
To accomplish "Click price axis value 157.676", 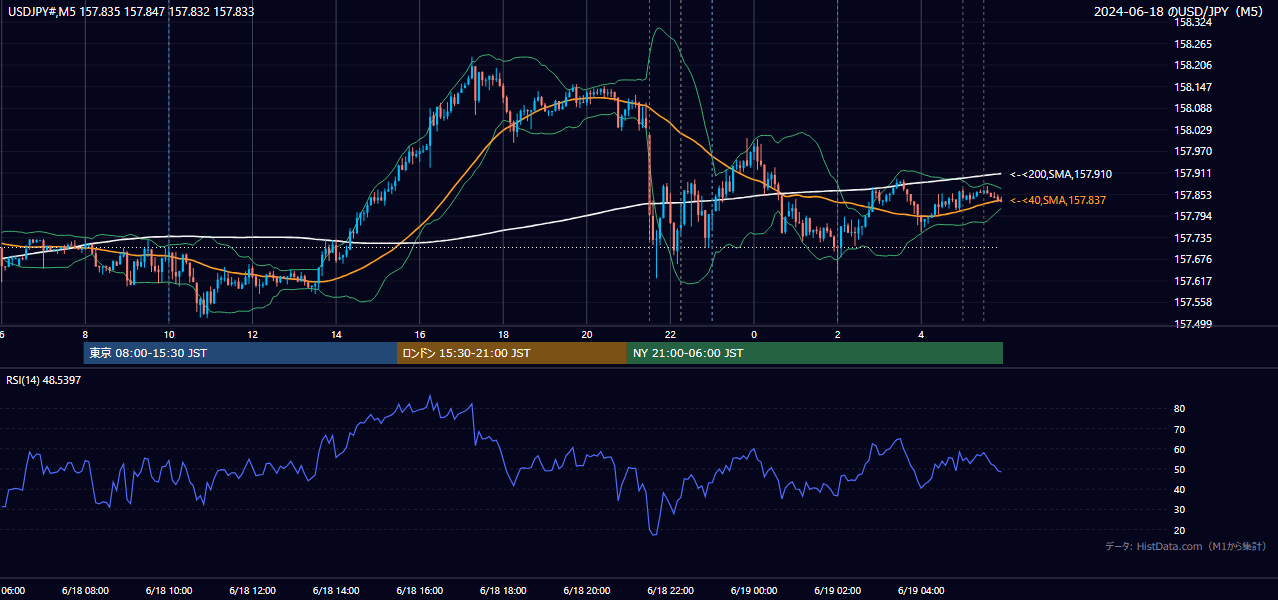I will [1192, 259].
